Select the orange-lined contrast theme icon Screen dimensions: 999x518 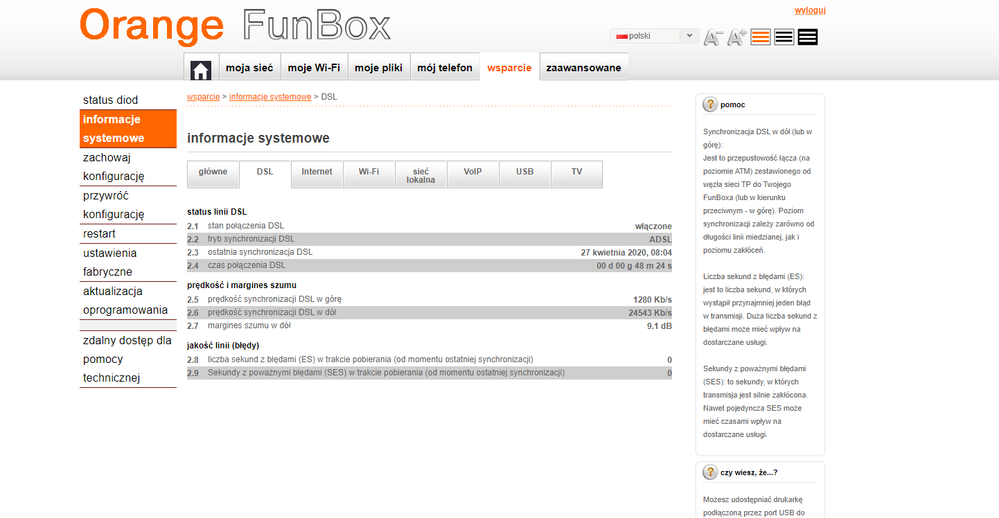[x=761, y=37]
